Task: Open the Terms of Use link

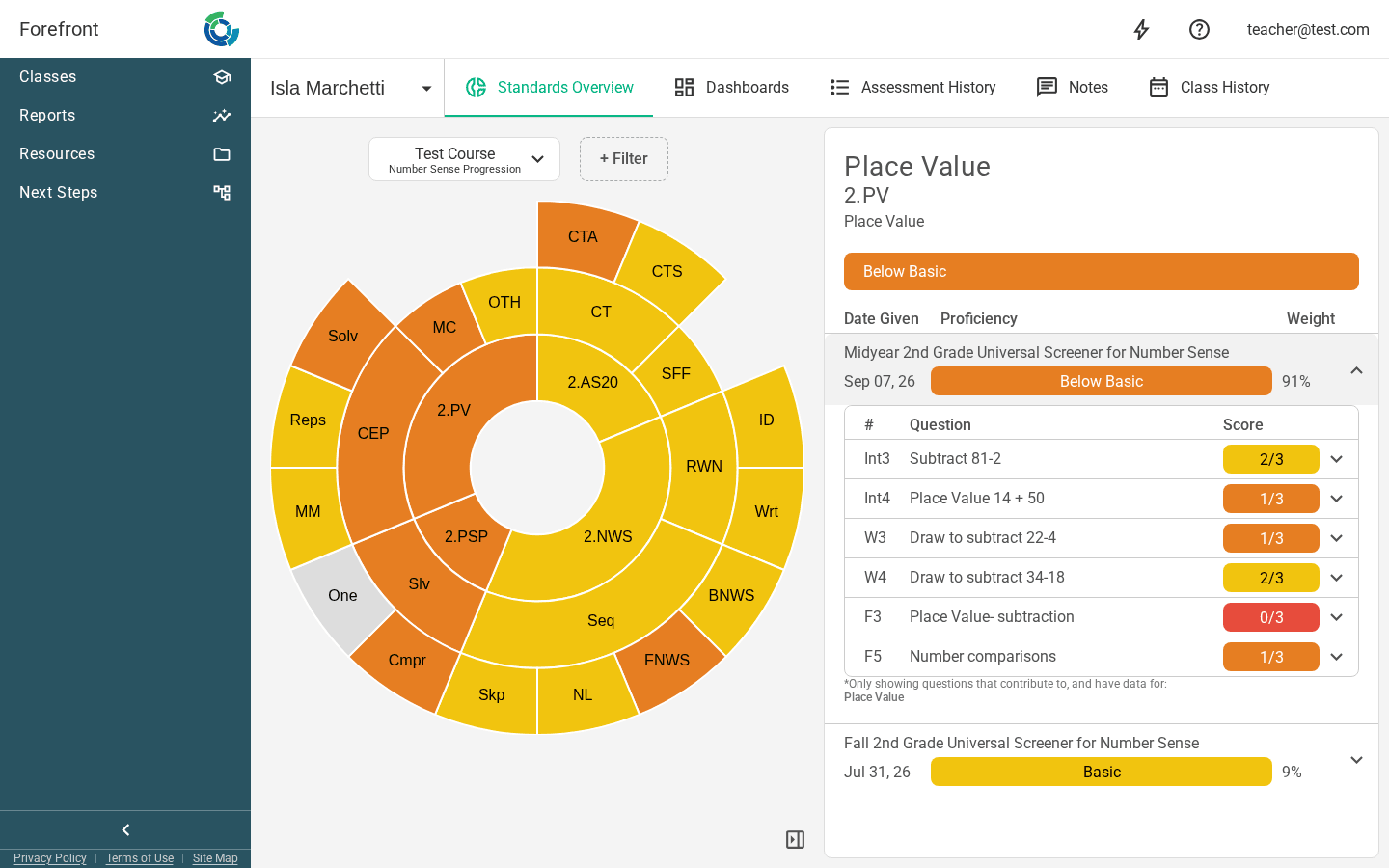Action: click(140, 858)
